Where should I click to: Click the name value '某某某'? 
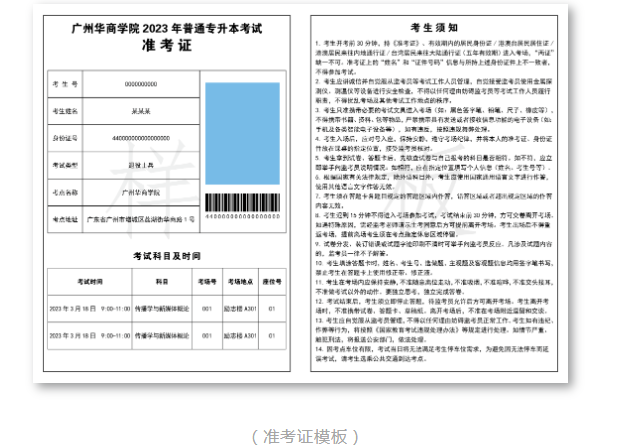(141, 111)
